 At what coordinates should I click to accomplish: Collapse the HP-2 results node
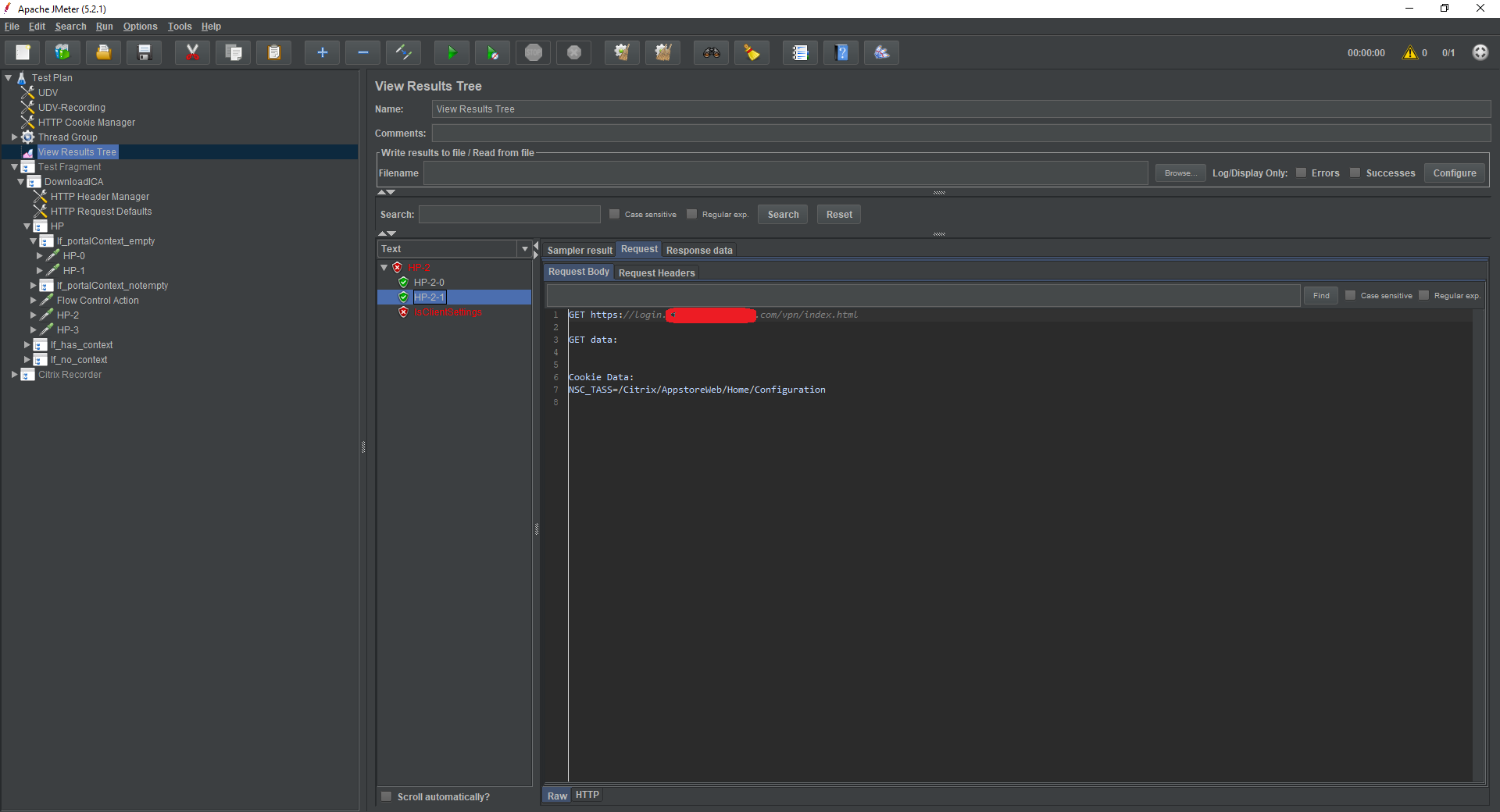[384, 267]
